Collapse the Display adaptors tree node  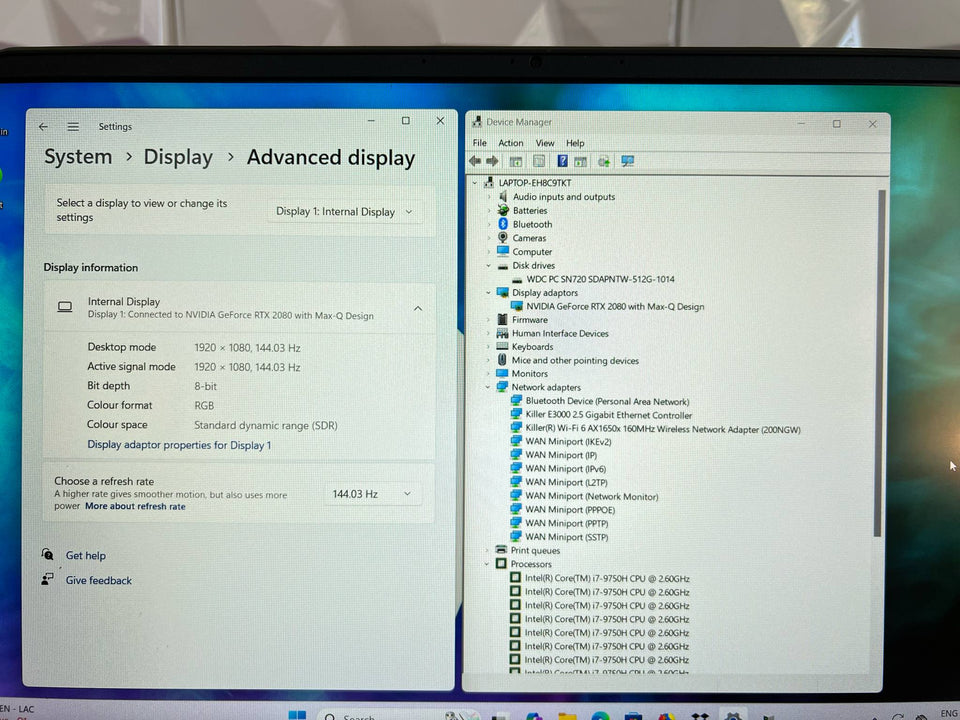489,293
